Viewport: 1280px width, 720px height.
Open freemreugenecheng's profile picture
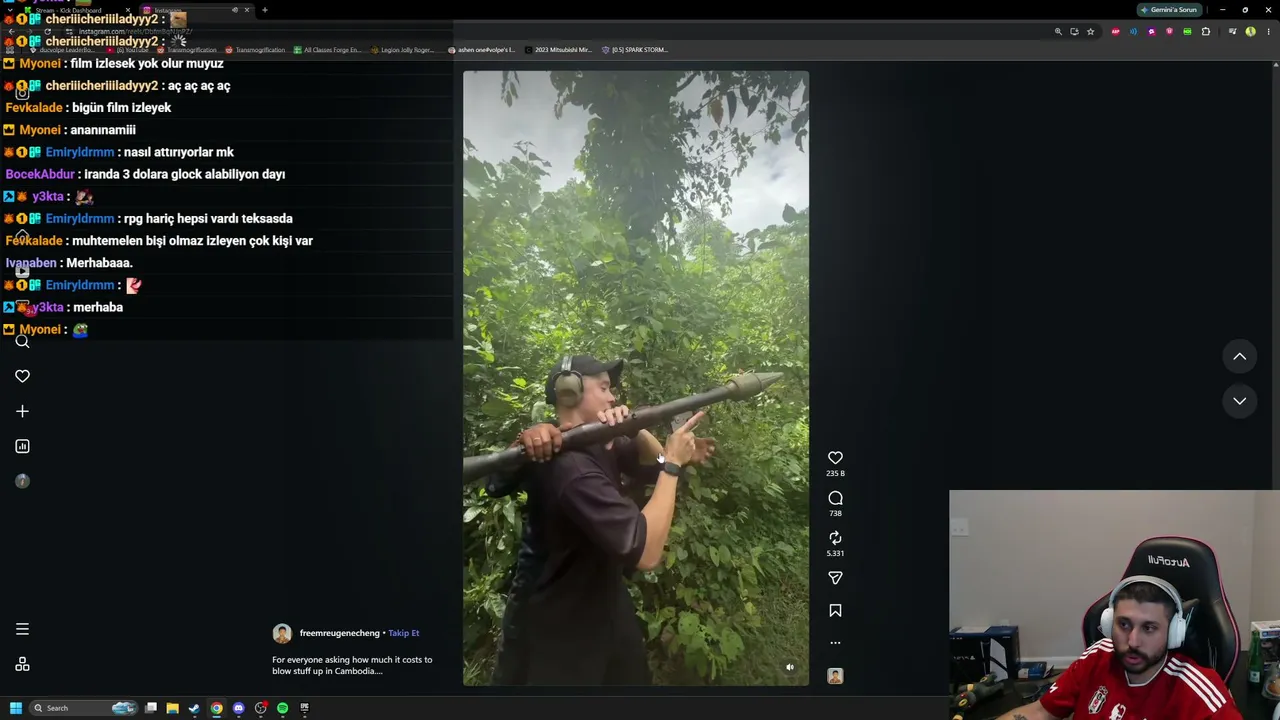[x=282, y=633]
